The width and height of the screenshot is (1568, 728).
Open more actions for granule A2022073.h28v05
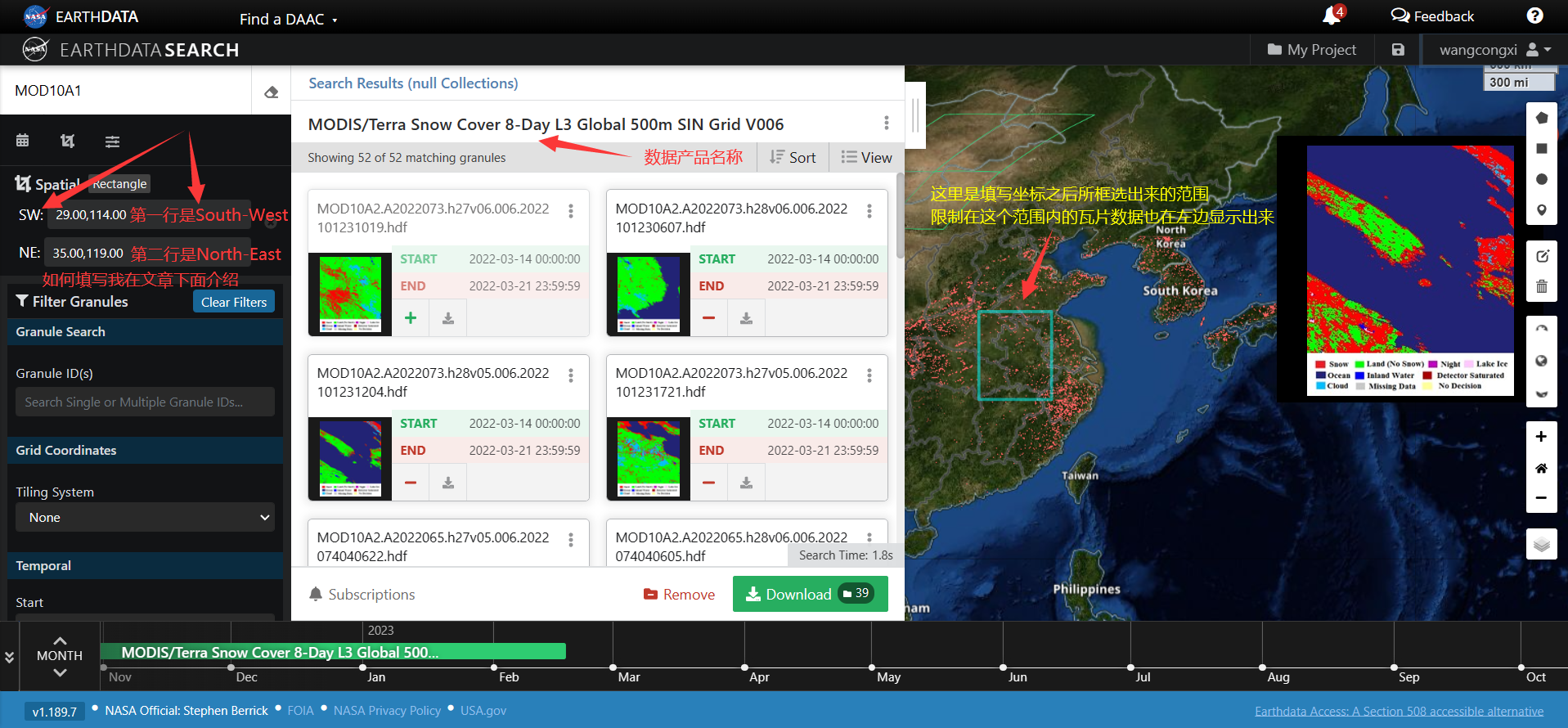pyautogui.click(x=571, y=375)
